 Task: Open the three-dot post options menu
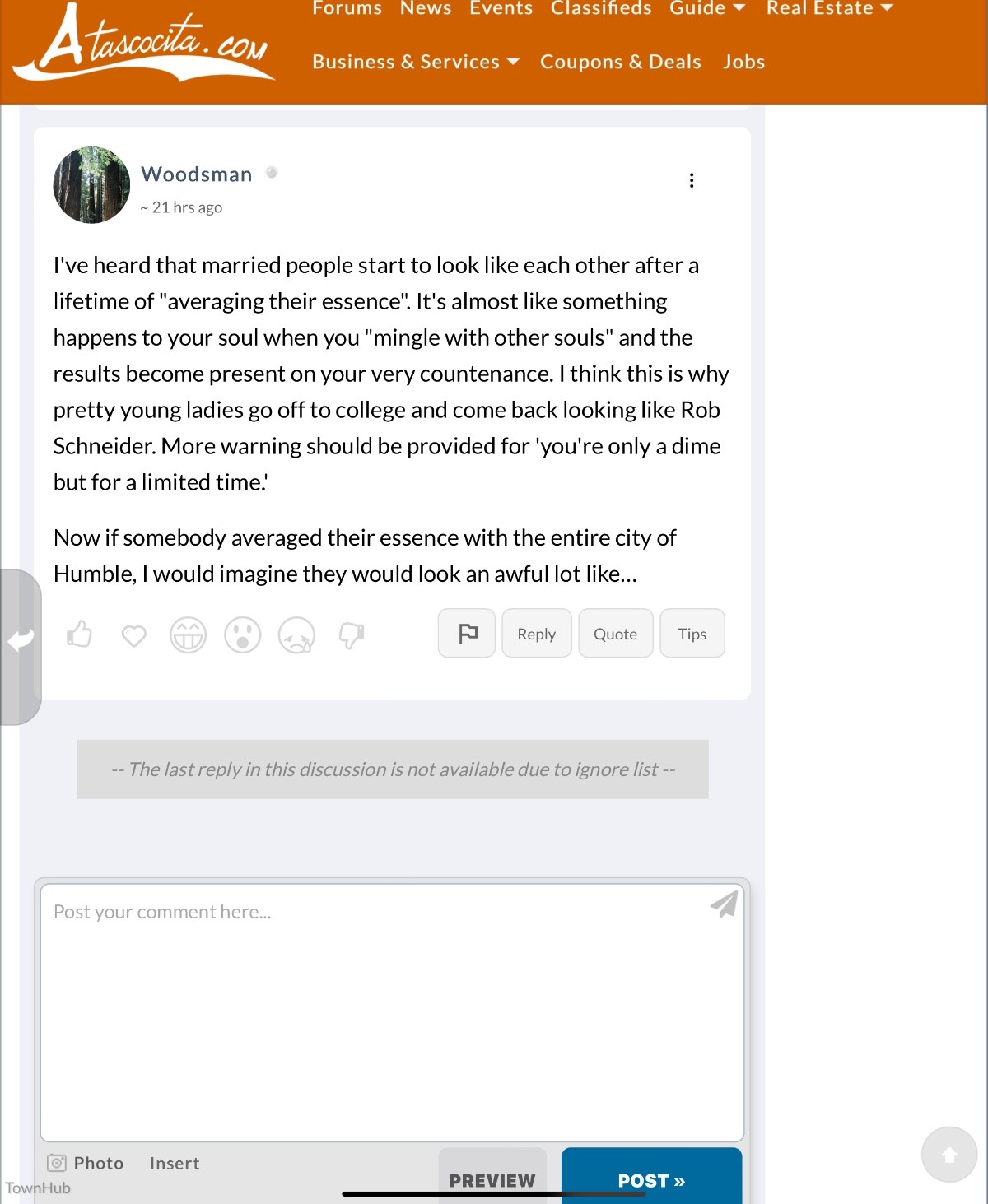[692, 180]
